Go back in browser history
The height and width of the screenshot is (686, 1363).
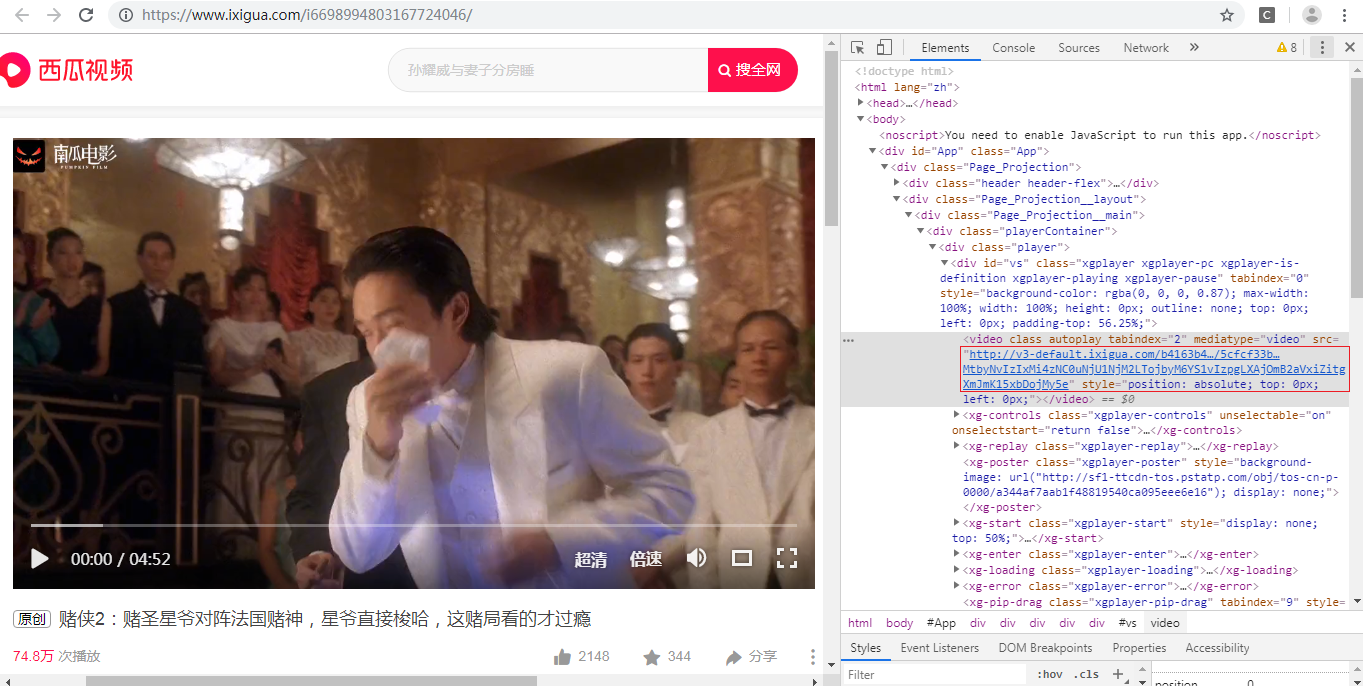22,15
